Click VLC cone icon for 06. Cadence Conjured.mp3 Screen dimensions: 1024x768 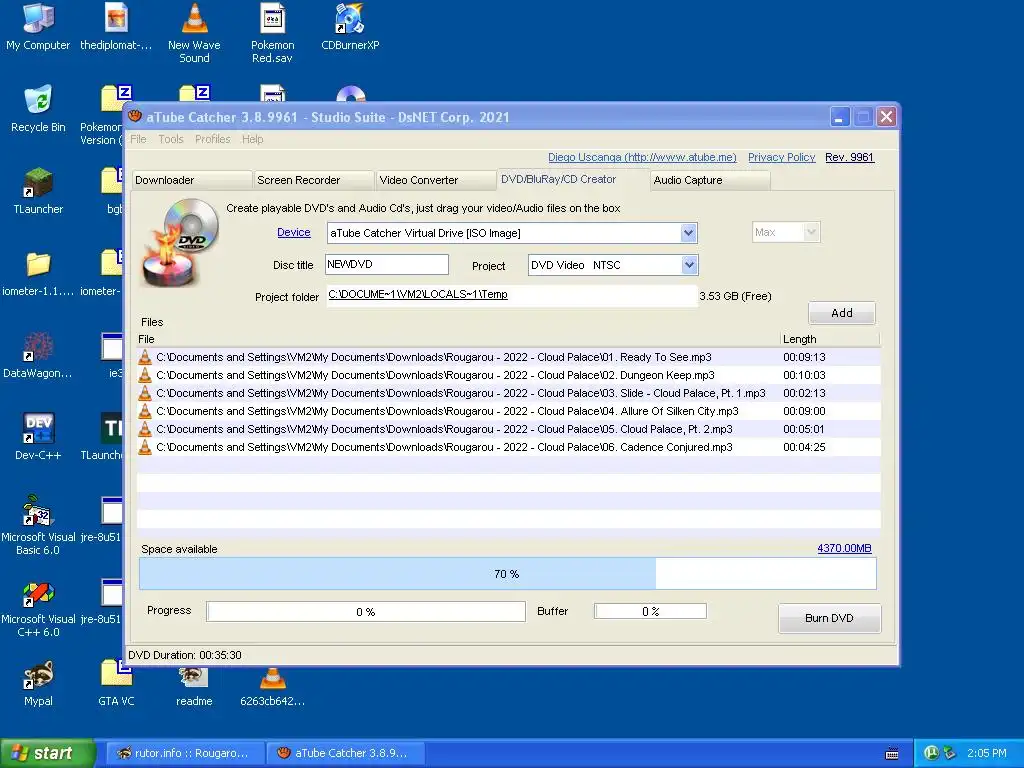click(x=145, y=447)
